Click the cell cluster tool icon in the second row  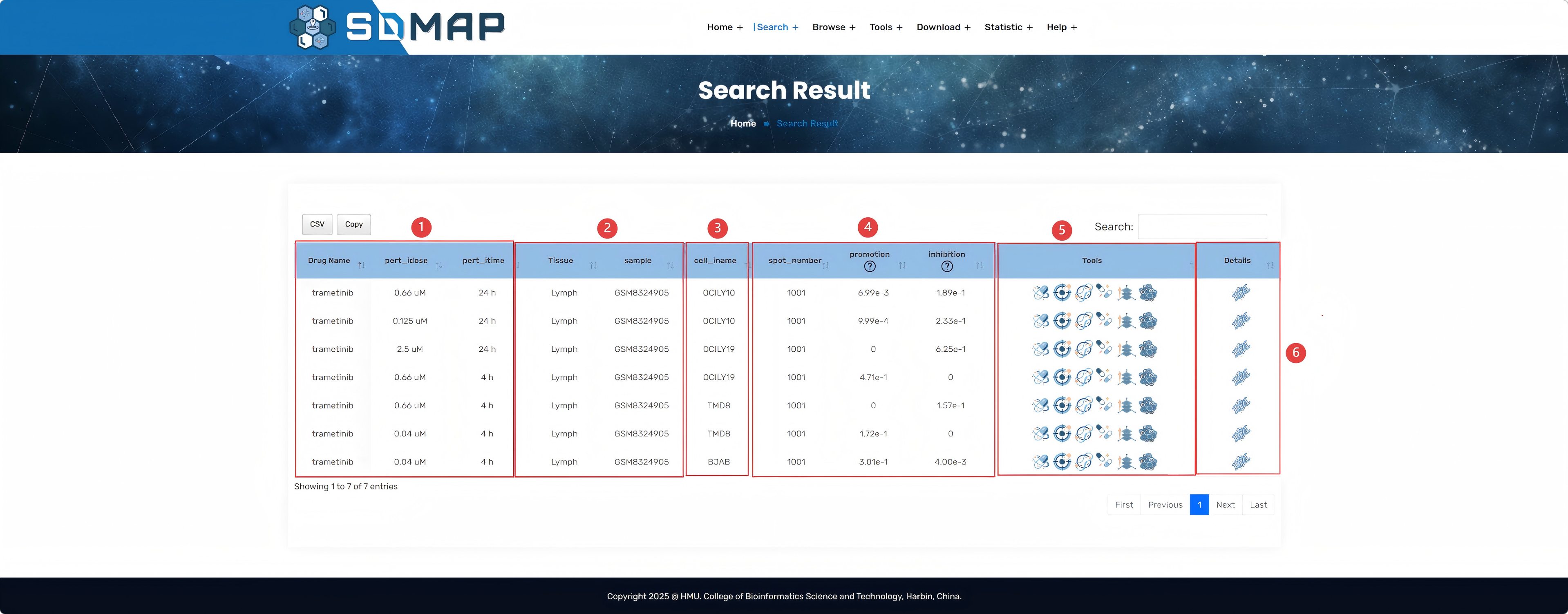tap(1148, 321)
